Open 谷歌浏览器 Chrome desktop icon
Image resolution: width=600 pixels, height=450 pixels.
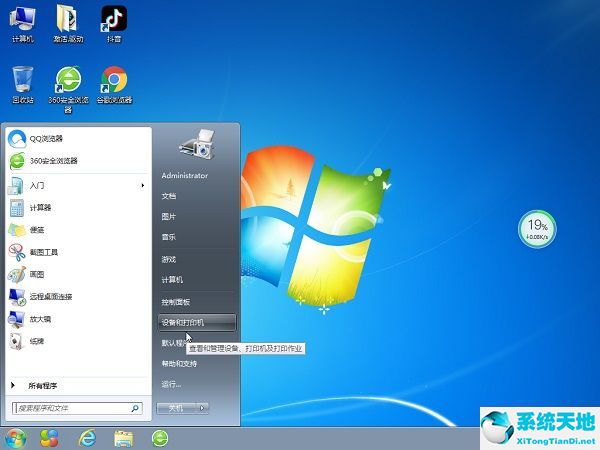click(x=115, y=81)
